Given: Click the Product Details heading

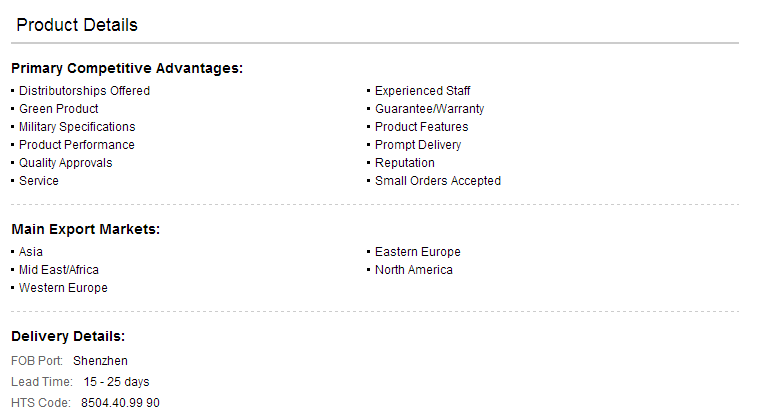Looking at the screenshot, I should (77, 25).
